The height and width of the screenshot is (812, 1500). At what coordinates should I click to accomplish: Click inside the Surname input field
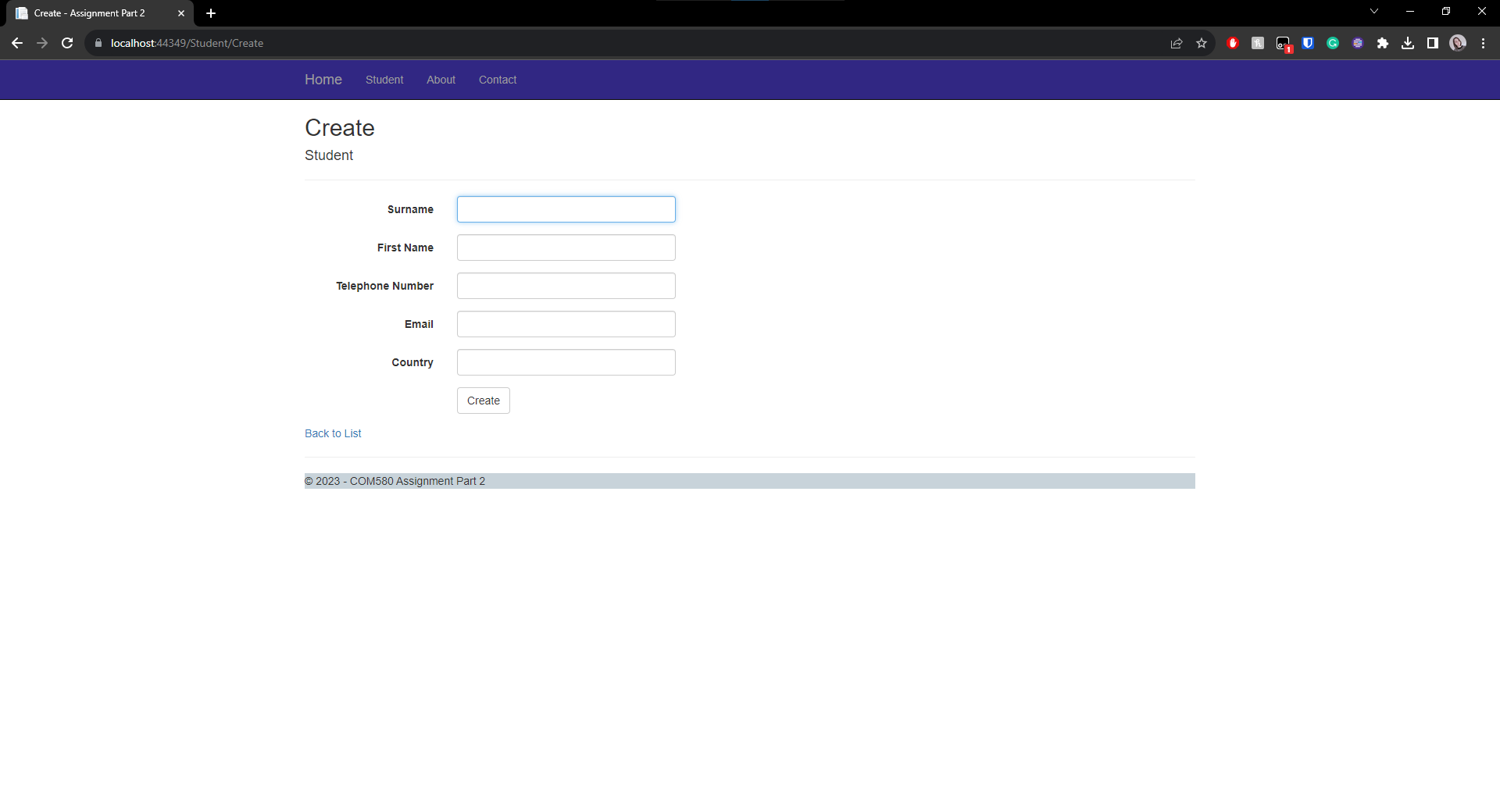[x=566, y=208]
